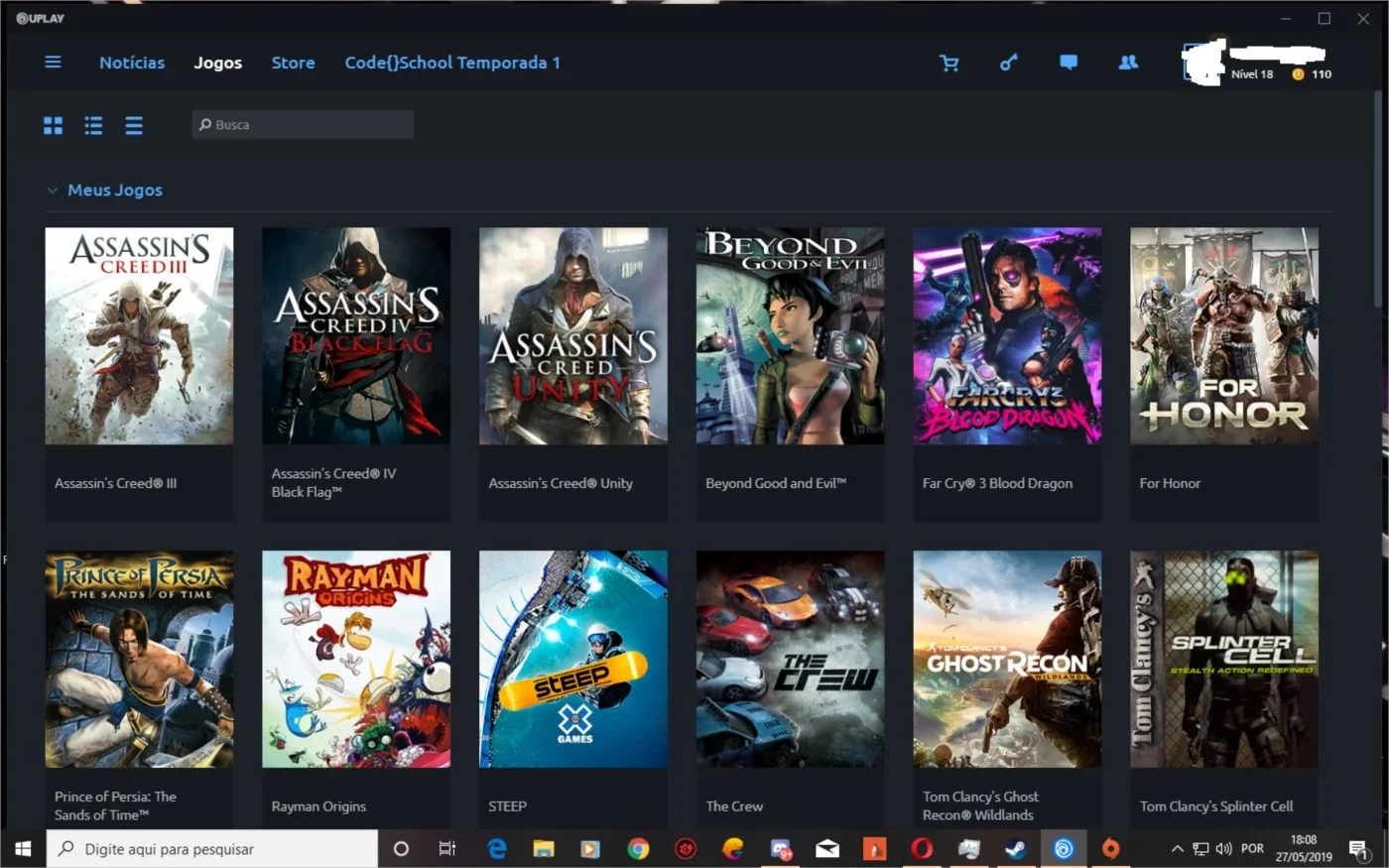Switch to large grid view

coord(53,125)
